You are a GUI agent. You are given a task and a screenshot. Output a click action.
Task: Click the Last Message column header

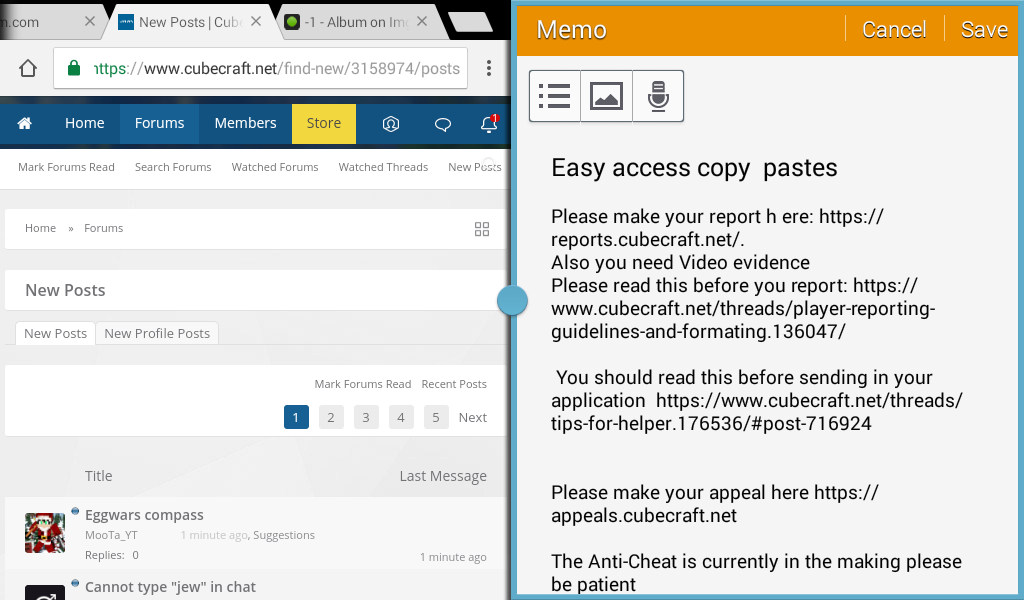pos(443,476)
